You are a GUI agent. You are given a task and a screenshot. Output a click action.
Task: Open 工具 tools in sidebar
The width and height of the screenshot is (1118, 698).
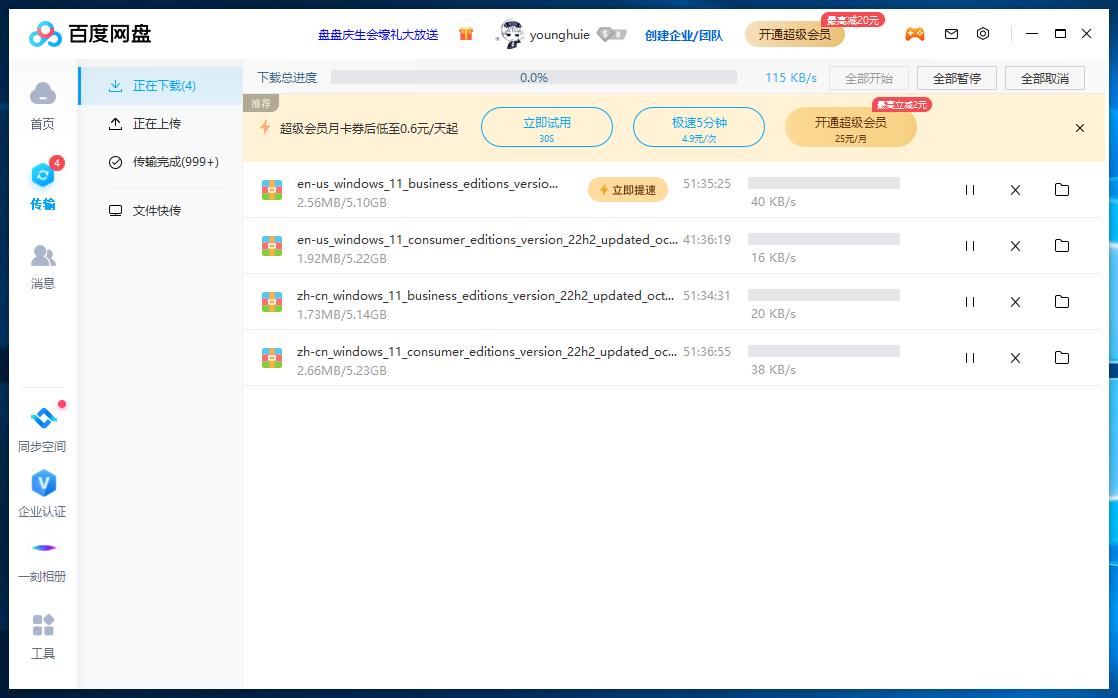point(42,637)
